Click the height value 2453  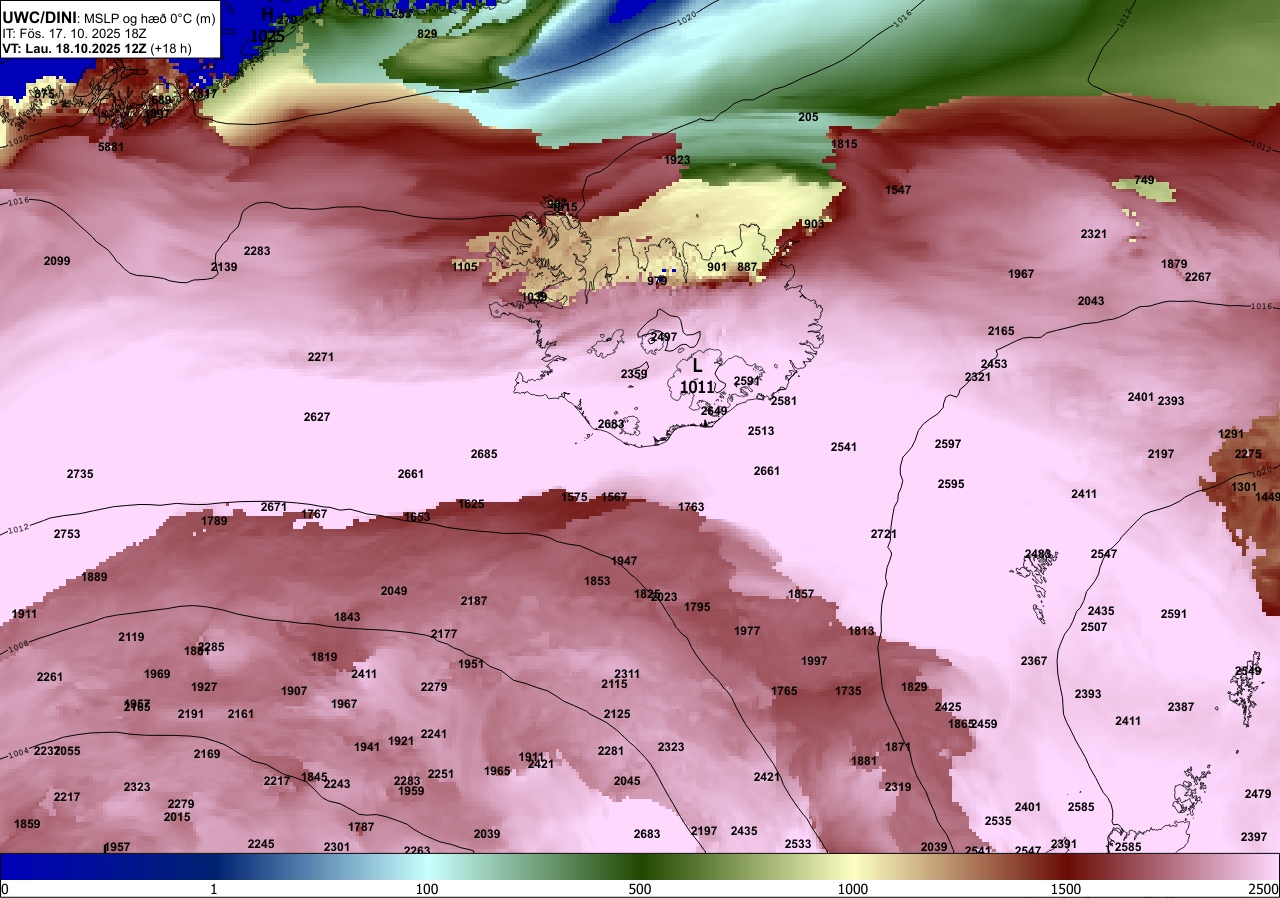click(x=994, y=364)
